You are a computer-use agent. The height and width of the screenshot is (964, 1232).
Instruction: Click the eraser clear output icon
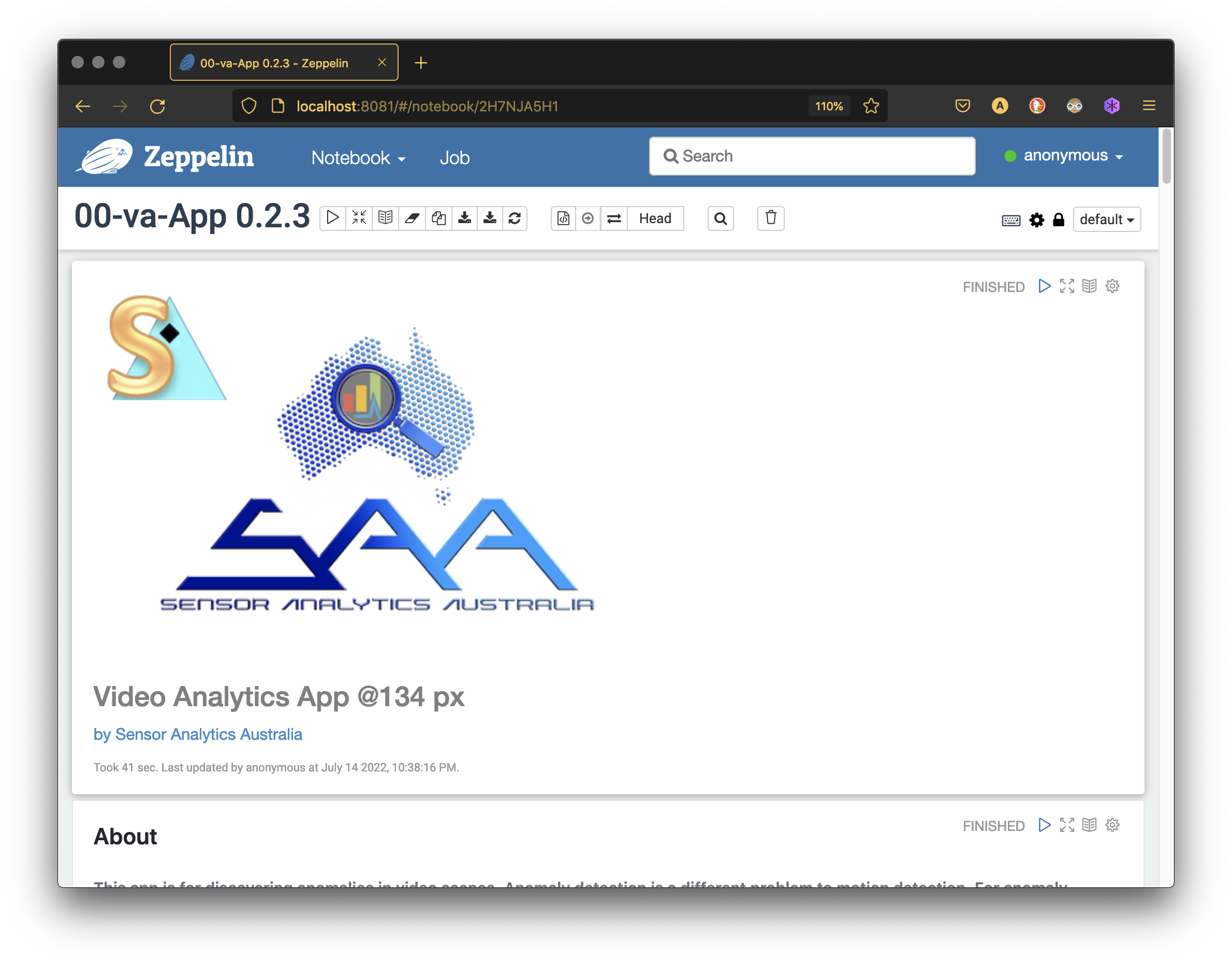coord(412,218)
